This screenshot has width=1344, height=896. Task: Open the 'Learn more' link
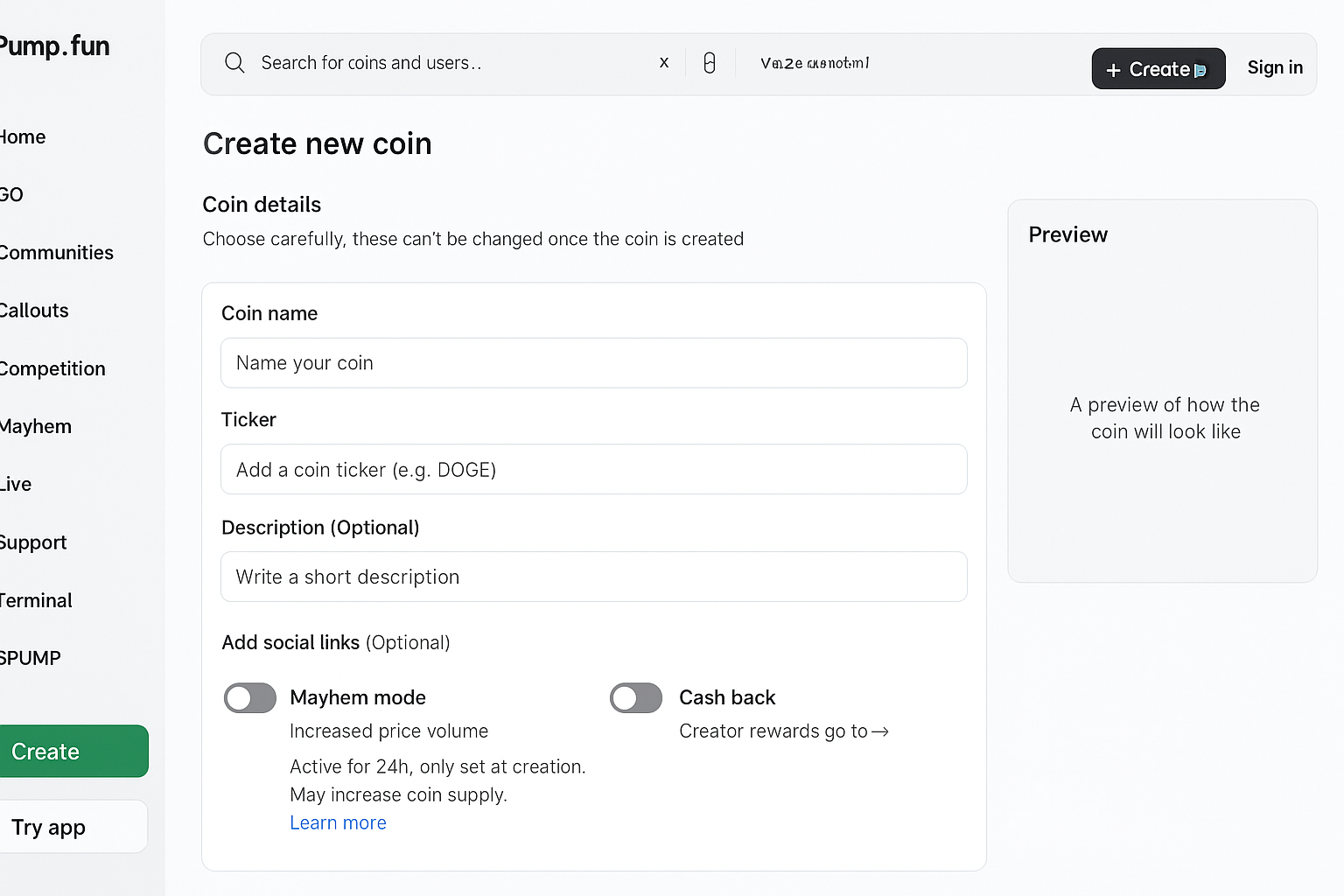coord(338,822)
